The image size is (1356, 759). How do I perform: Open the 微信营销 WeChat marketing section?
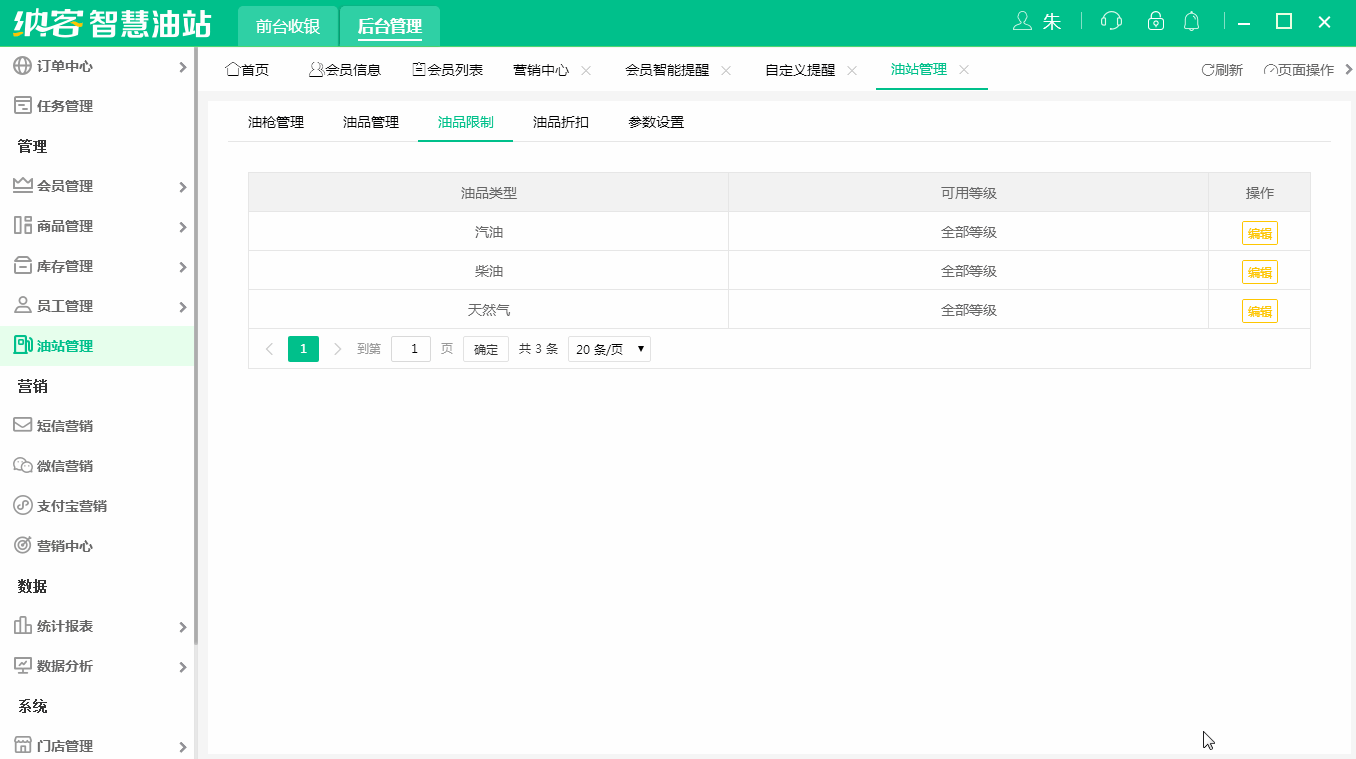pyautogui.click(x=65, y=465)
